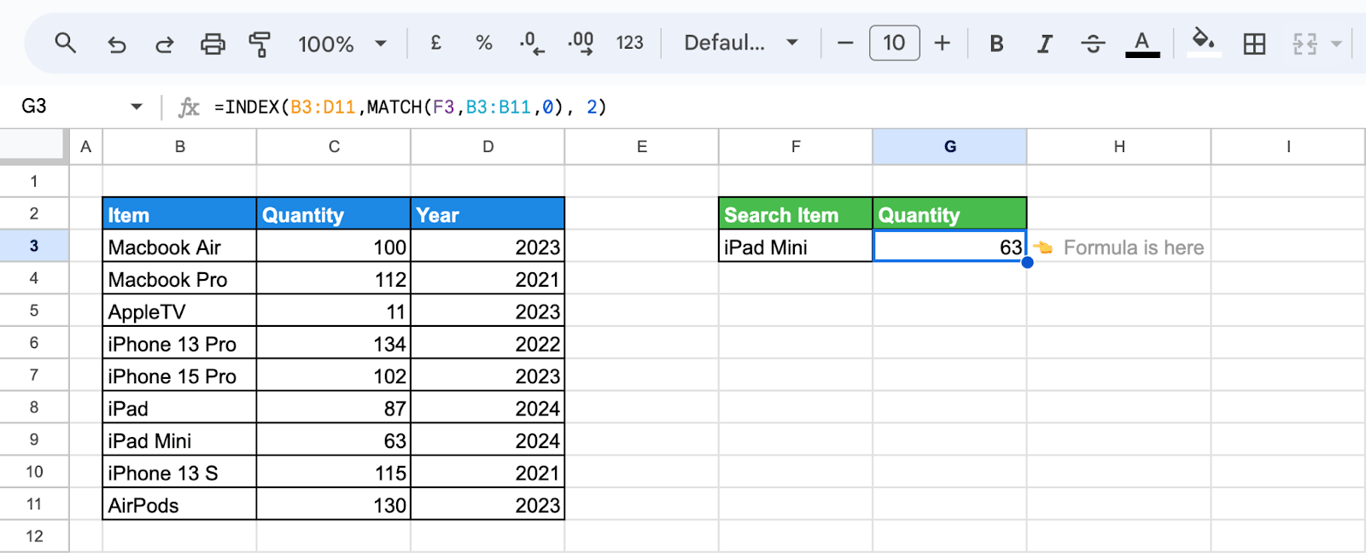Select the AirPods cell
Screen dimensions: 1366x553
(179, 504)
